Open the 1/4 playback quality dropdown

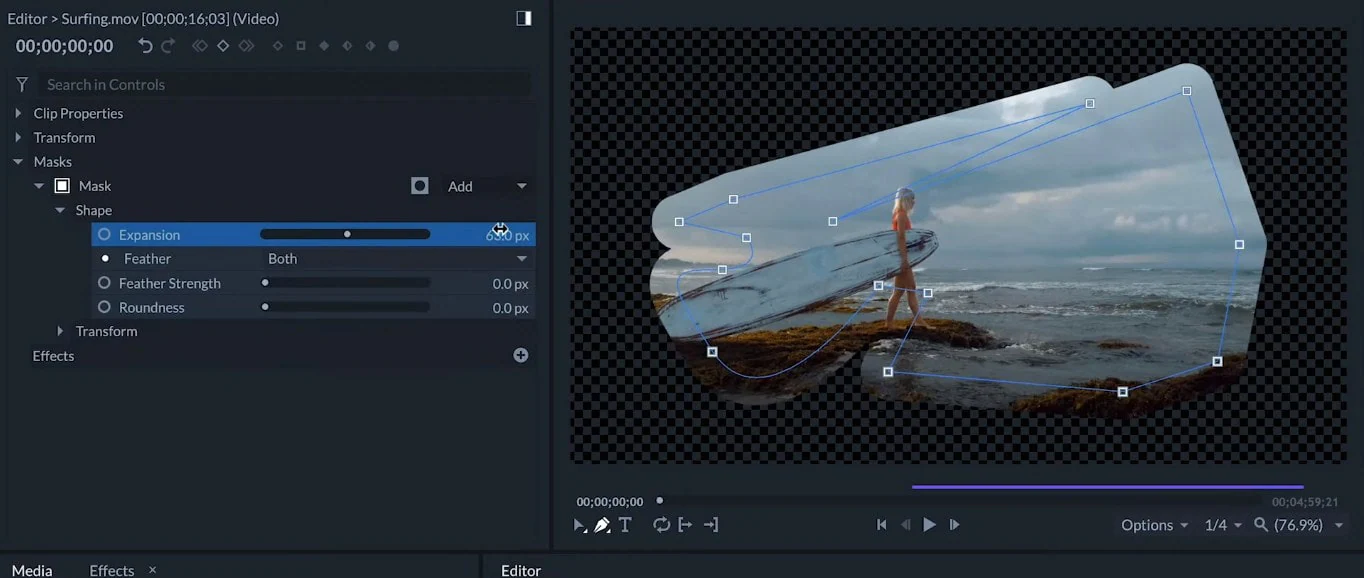click(1222, 524)
